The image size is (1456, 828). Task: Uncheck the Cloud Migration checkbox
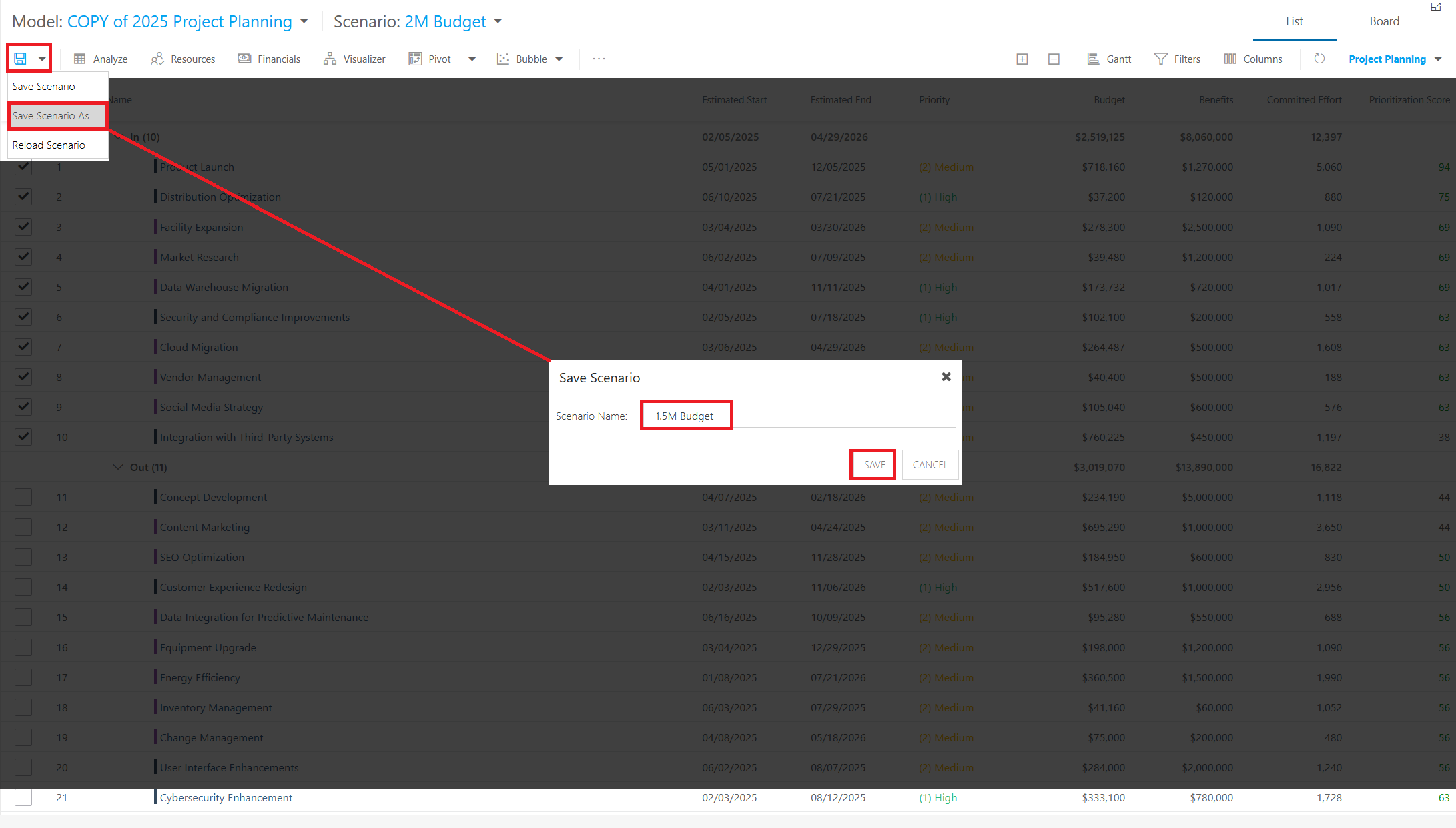pyautogui.click(x=23, y=347)
